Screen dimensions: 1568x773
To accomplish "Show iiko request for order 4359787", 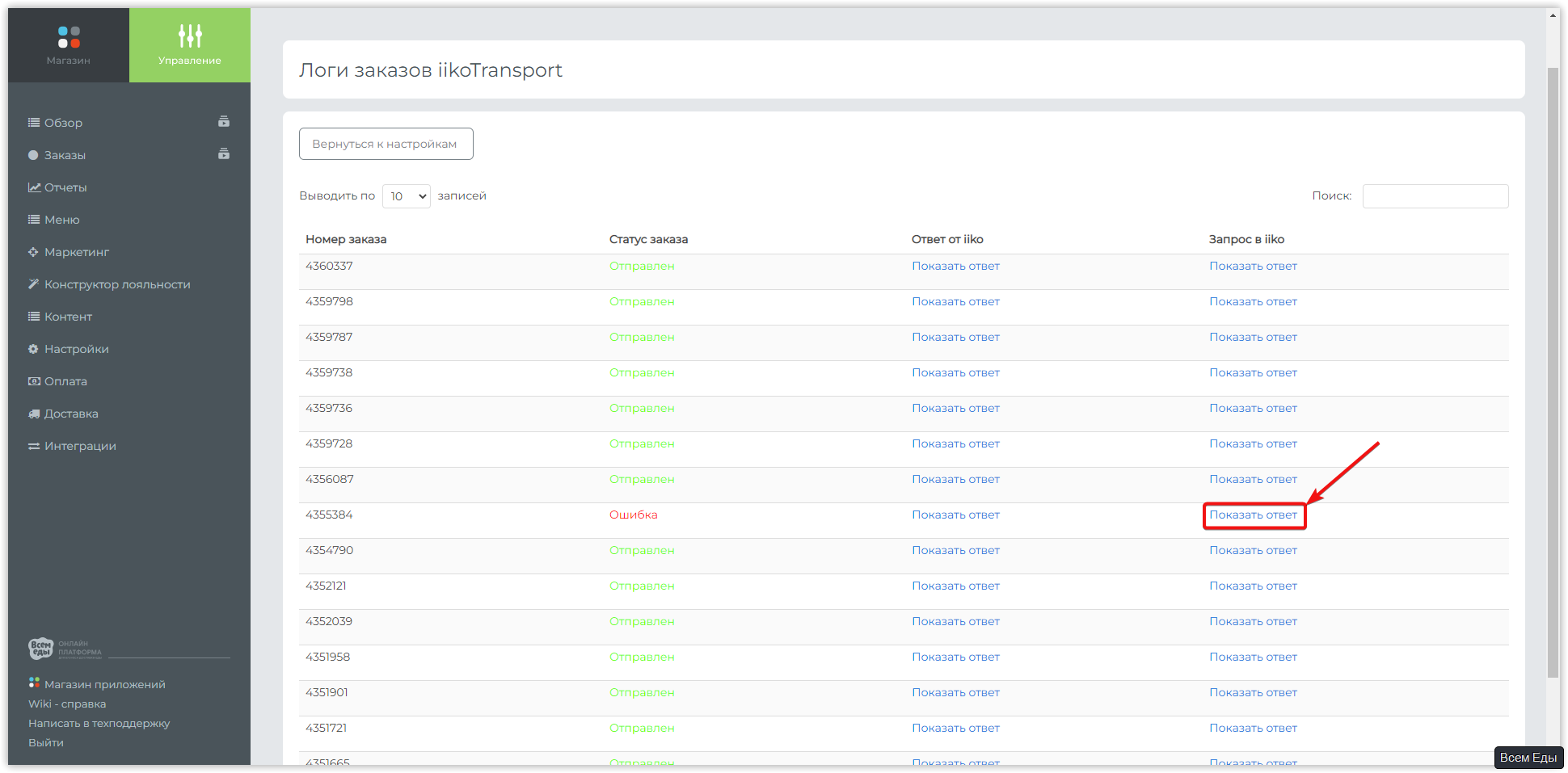I will (x=1253, y=337).
